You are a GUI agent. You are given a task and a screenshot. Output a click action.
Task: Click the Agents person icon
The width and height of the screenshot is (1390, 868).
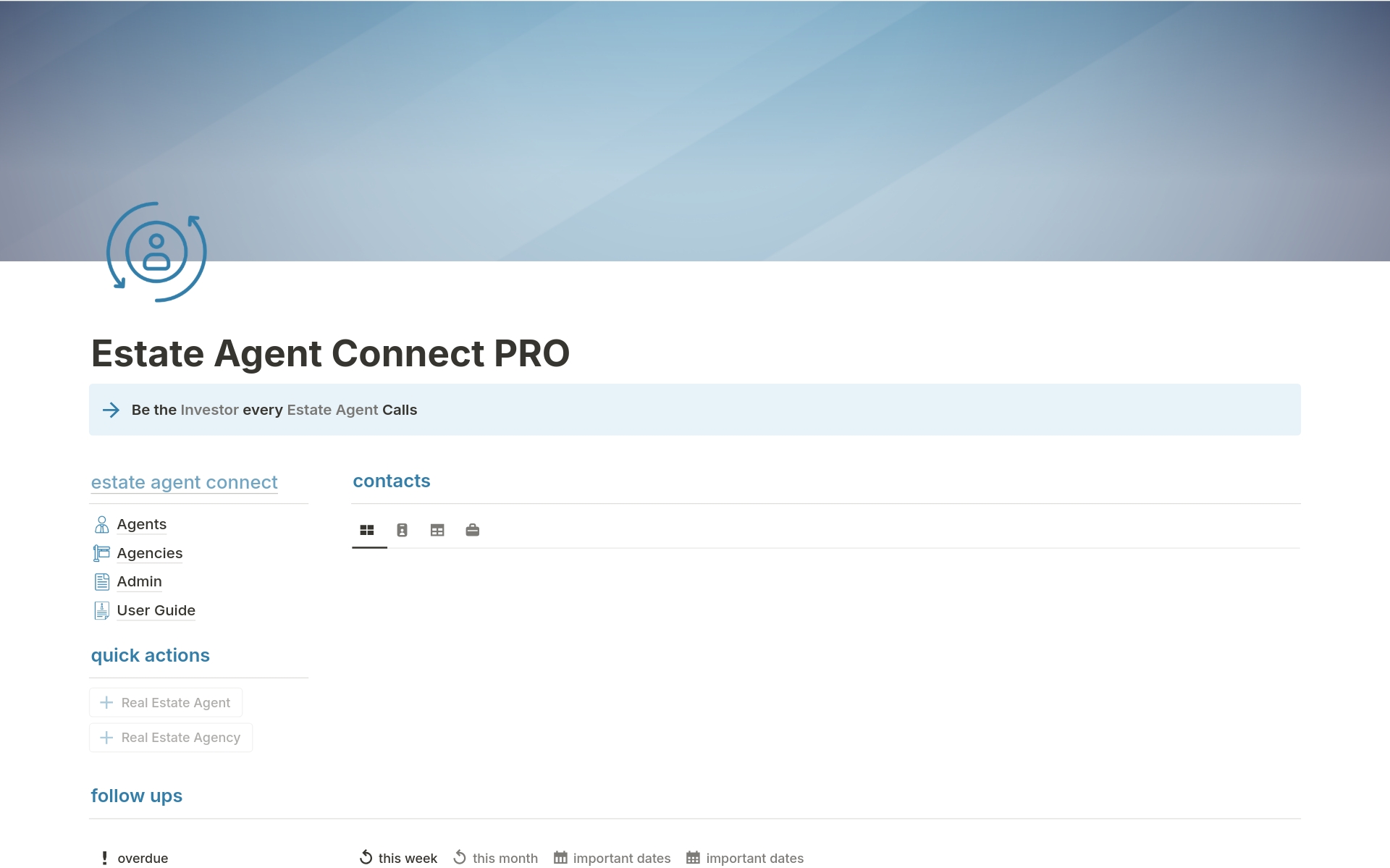[x=102, y=525]
